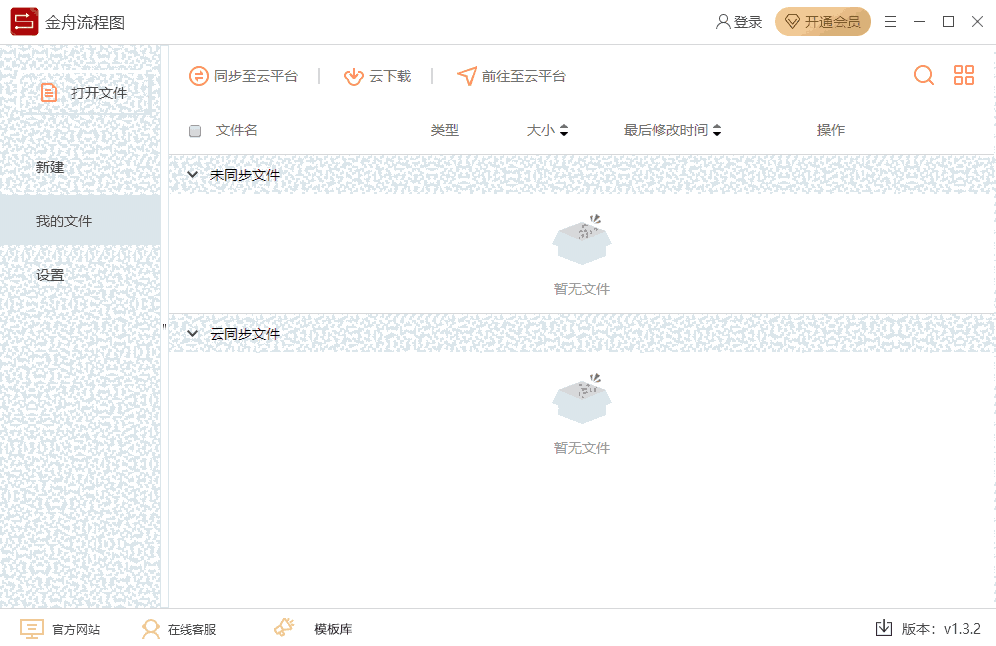This screenshot has height=646, width=996.
Task: Switch to grid view layout
Action: [x=963, y=75]
